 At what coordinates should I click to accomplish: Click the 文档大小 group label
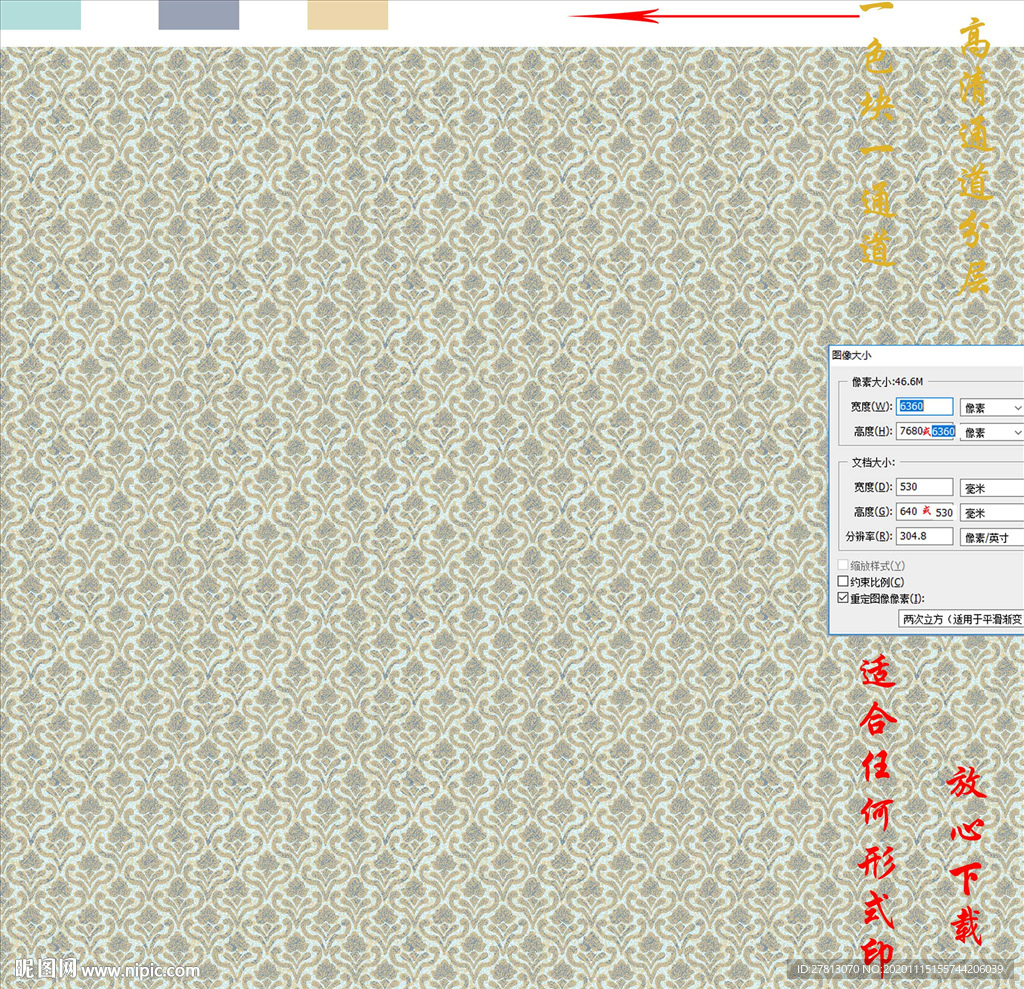(x=872, y=462)
